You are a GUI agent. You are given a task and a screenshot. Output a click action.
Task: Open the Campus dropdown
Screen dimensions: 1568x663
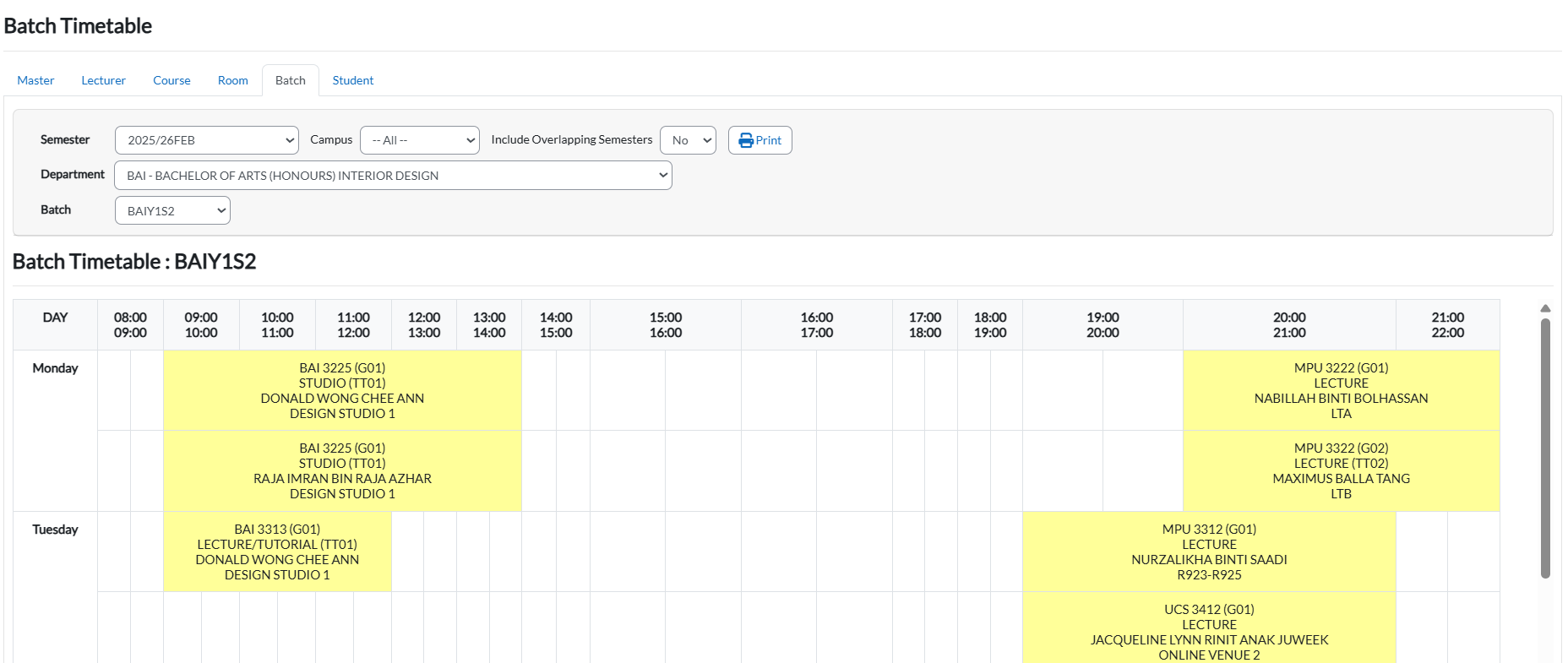point(419,140)
